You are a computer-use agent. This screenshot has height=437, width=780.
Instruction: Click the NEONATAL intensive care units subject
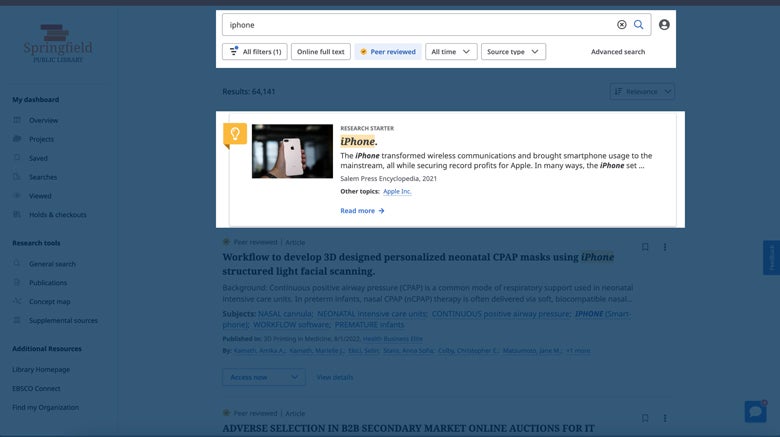[372, 314]
